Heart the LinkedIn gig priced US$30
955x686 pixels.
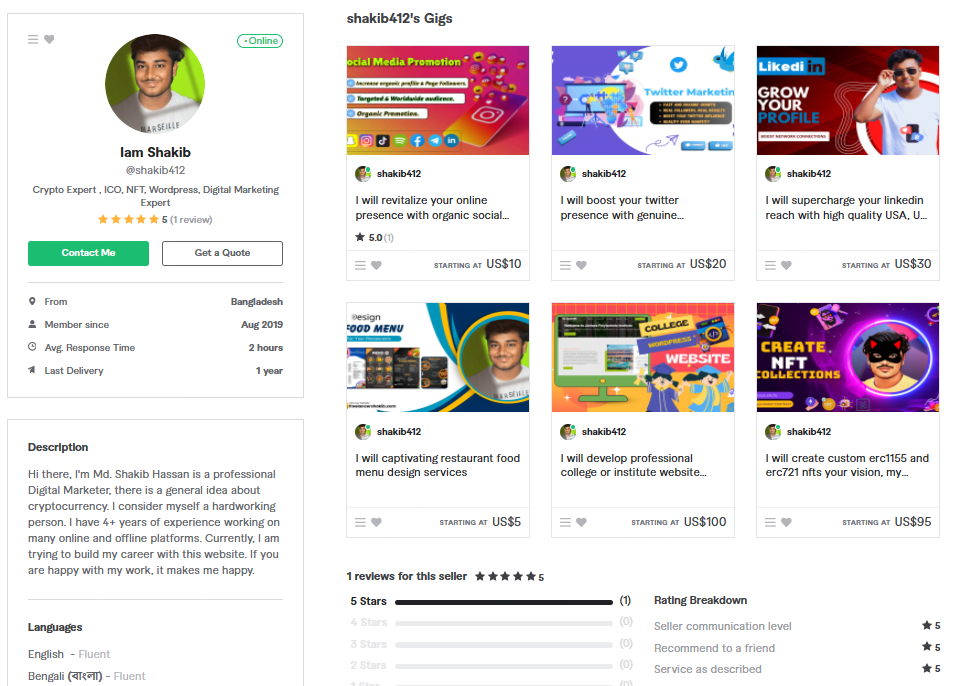click(x=786, y=266)
